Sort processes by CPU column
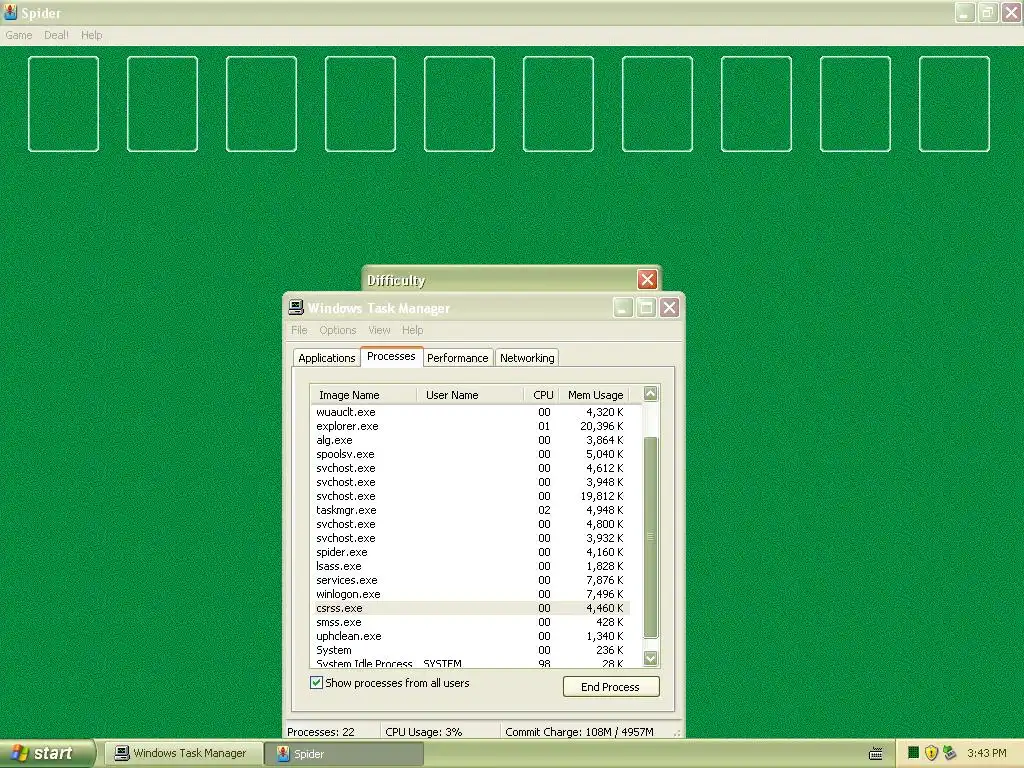The height and width of the screenshot is (768, 1024). (x=542, y=395)
